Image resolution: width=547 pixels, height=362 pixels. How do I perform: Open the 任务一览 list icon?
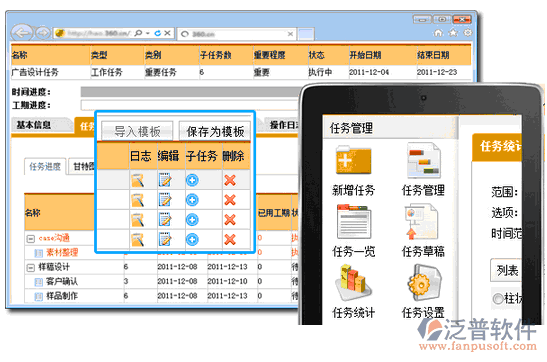click(x=353, y=222)
